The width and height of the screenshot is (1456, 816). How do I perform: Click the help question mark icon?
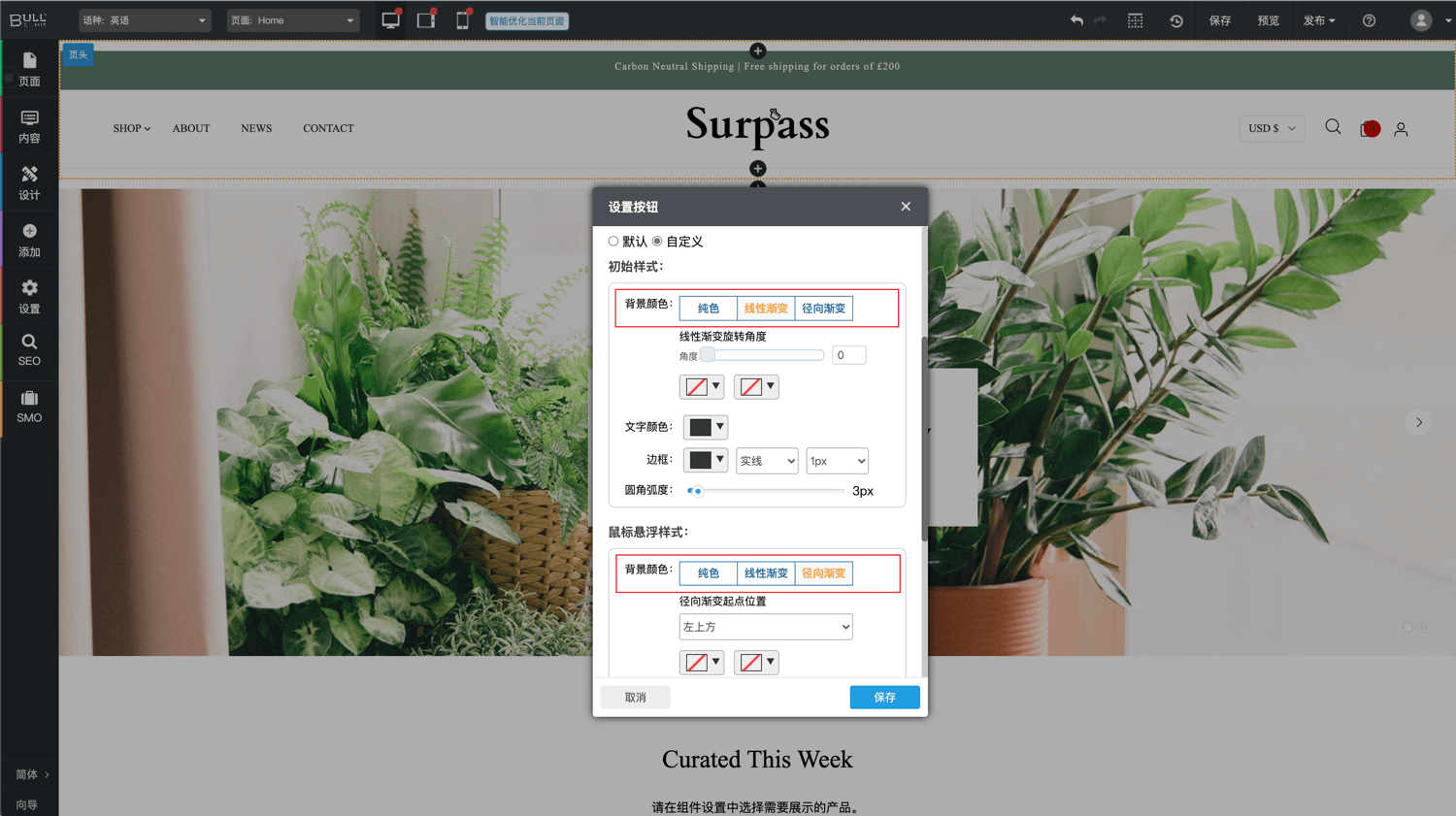[1369, 20]
